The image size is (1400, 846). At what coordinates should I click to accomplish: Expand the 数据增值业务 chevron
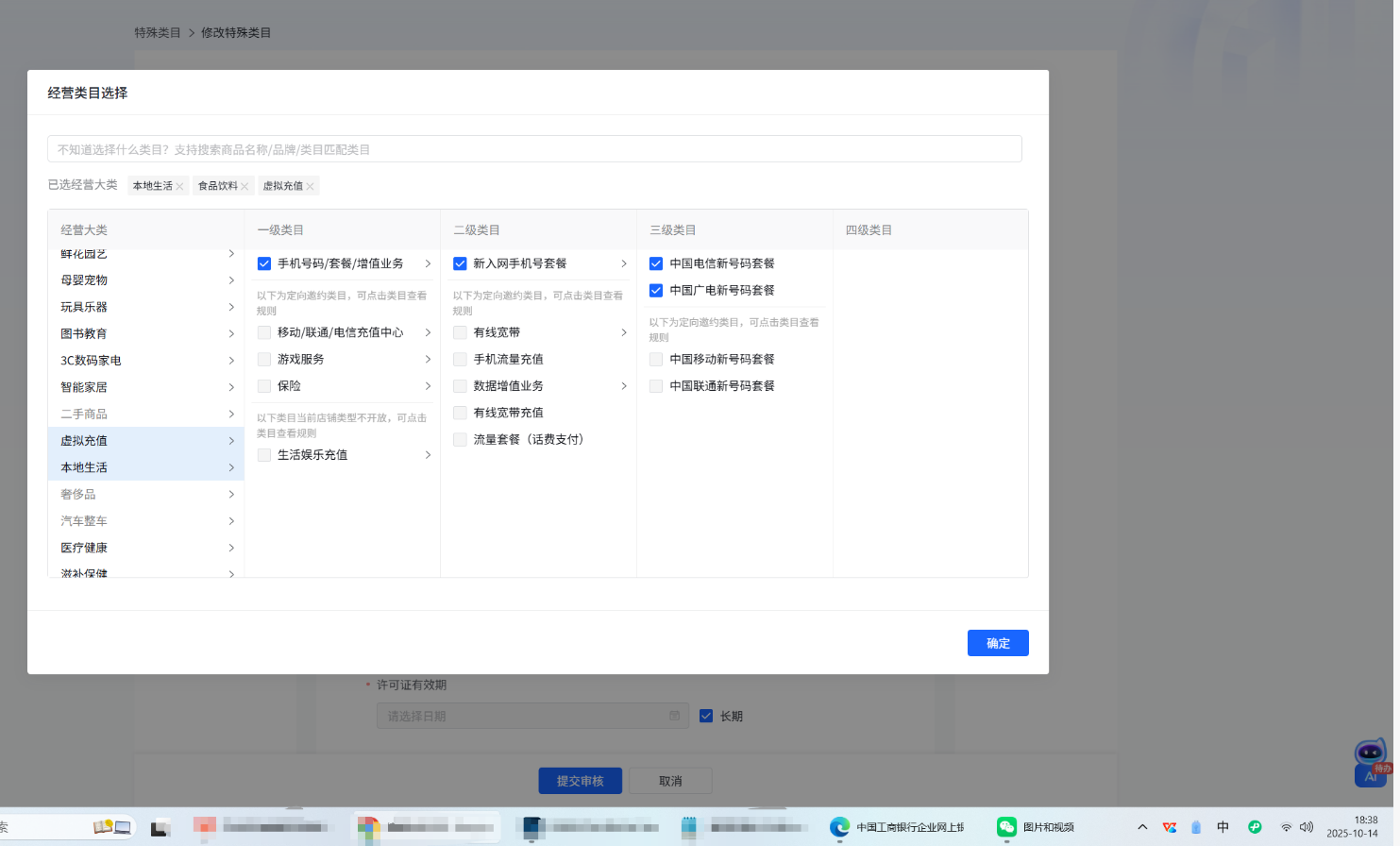pyautogui.click(x=624, y=386)
